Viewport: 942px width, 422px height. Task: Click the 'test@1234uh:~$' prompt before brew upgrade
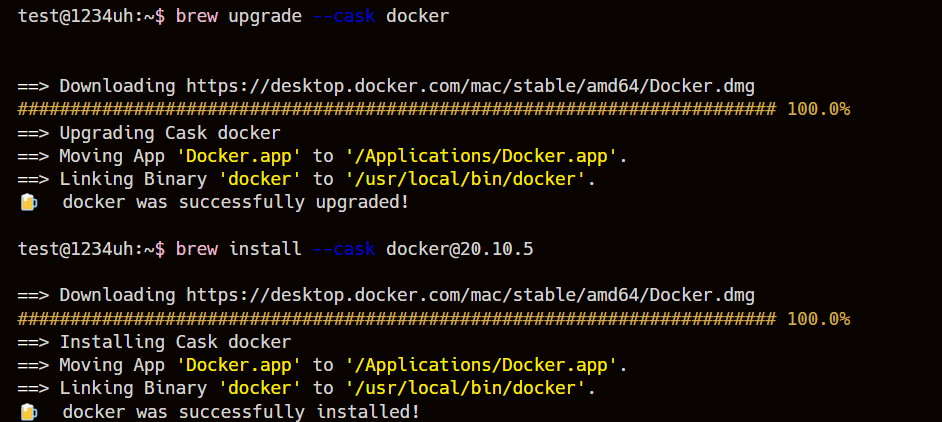(x=91, y=16)
